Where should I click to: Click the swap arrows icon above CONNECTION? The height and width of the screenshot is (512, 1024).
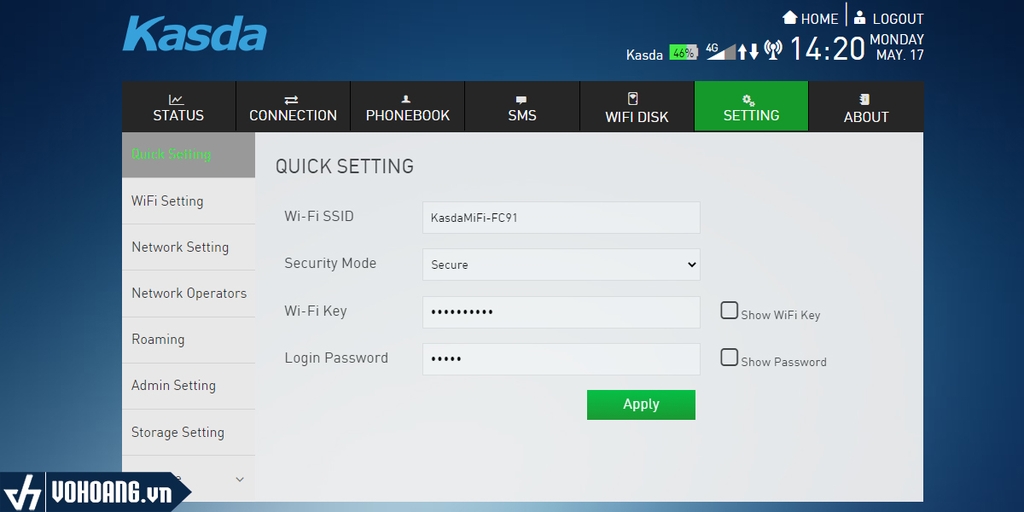tap(291, 100)
